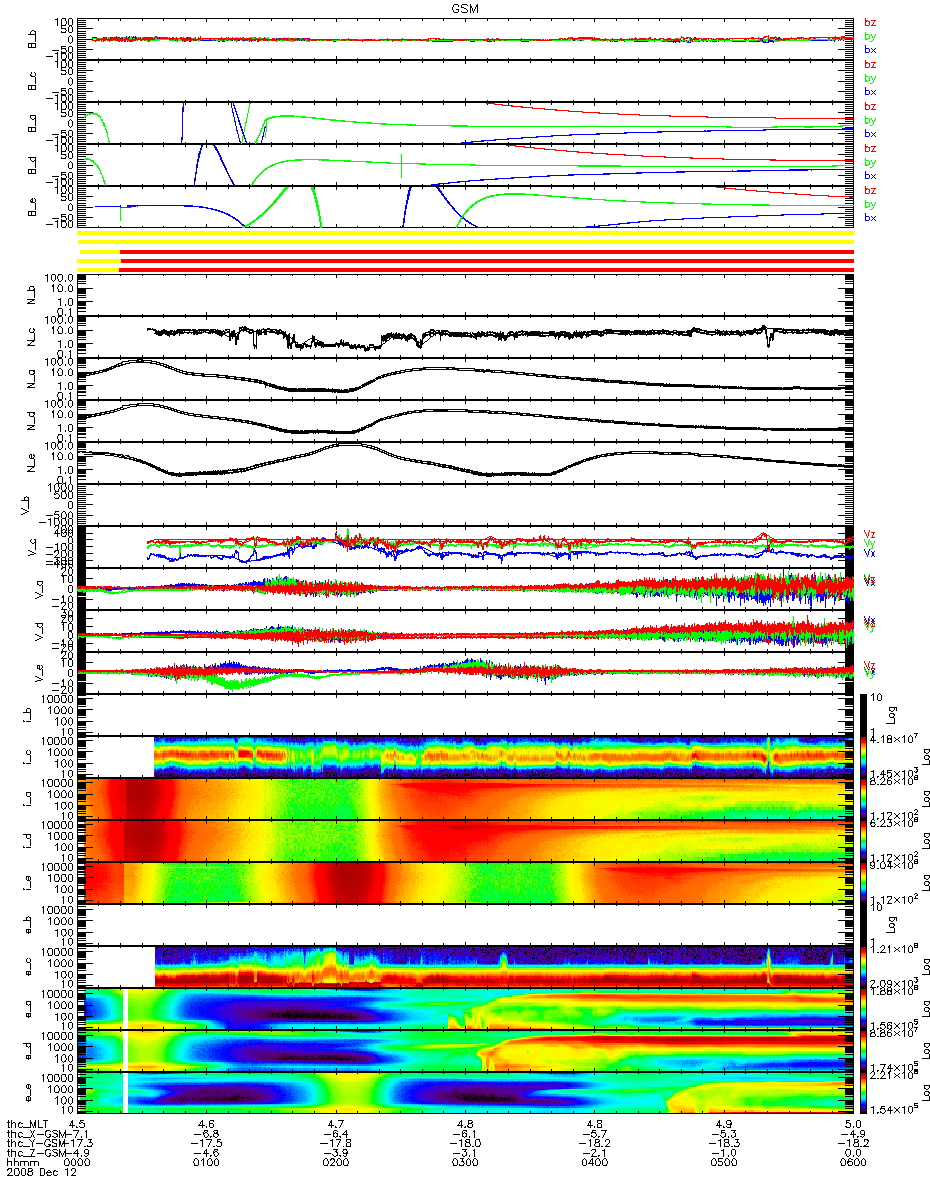The width and height of the screenshot is (930, 1200).
Task: Select the e_b electron spectrogram label
Action: (x=27, y=925)
